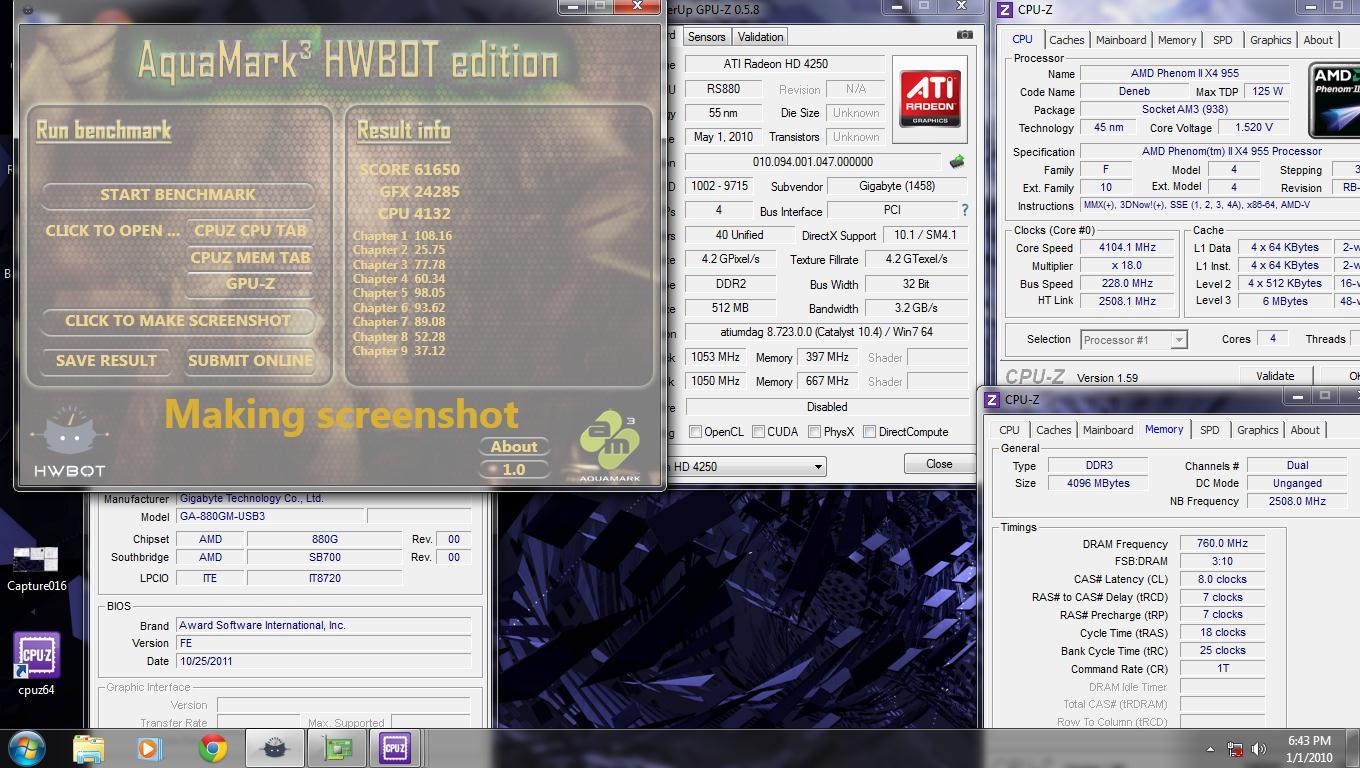Click SUBMIT ONLINE in AquaMark
1360x768 pixels.
pyautogui.click(x=250, y=360)
